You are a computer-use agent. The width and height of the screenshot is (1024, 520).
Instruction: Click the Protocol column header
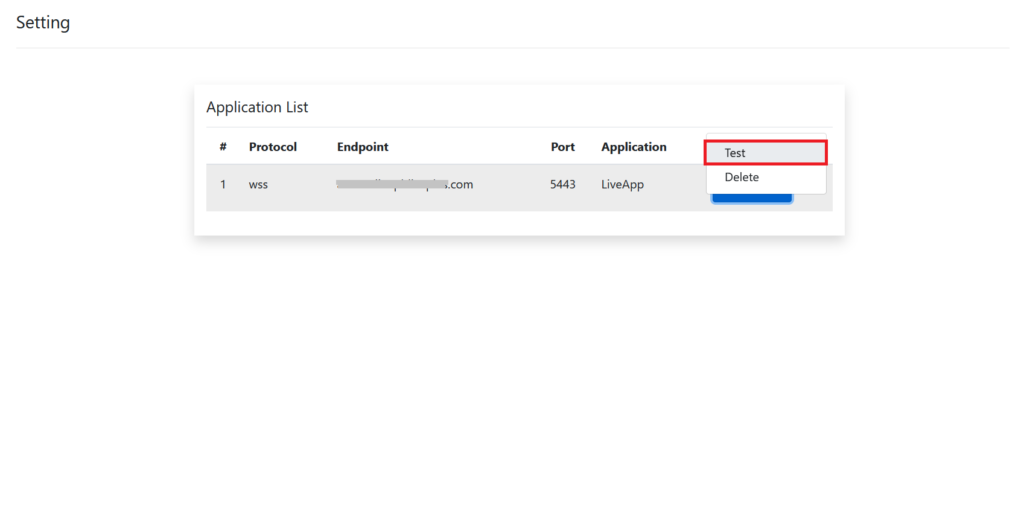pyautogui.click(x=273, y=147)
